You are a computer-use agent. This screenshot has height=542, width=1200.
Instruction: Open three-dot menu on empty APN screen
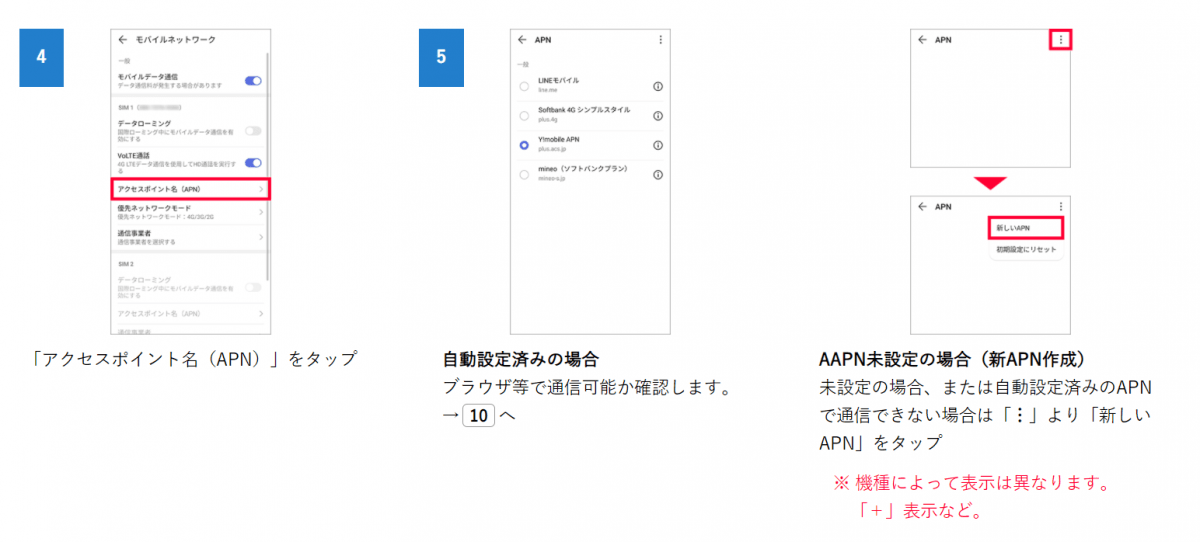pyautogui.click(x=1061, y=40)
